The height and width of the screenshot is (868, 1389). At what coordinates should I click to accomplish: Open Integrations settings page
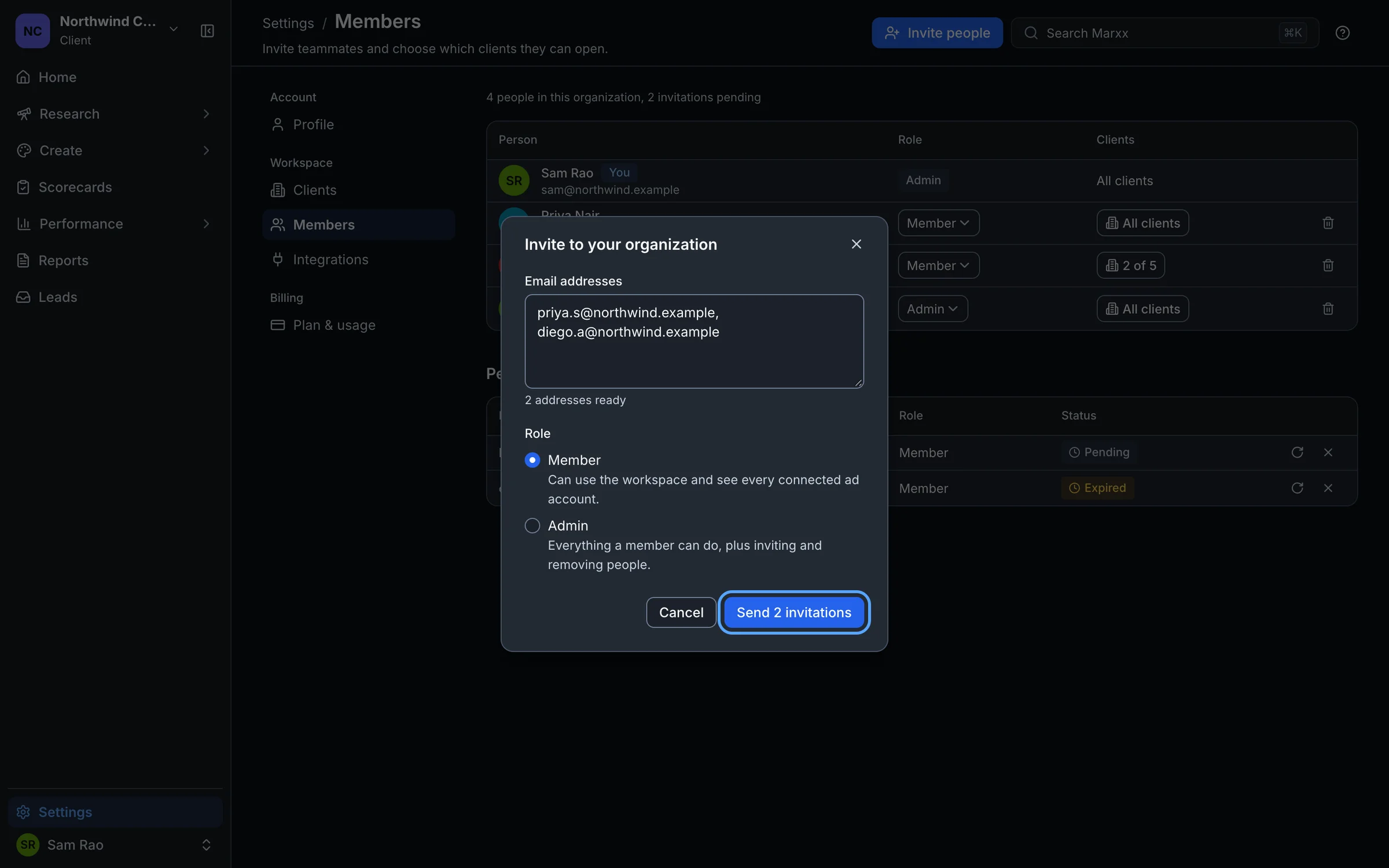tap(358, 259)
